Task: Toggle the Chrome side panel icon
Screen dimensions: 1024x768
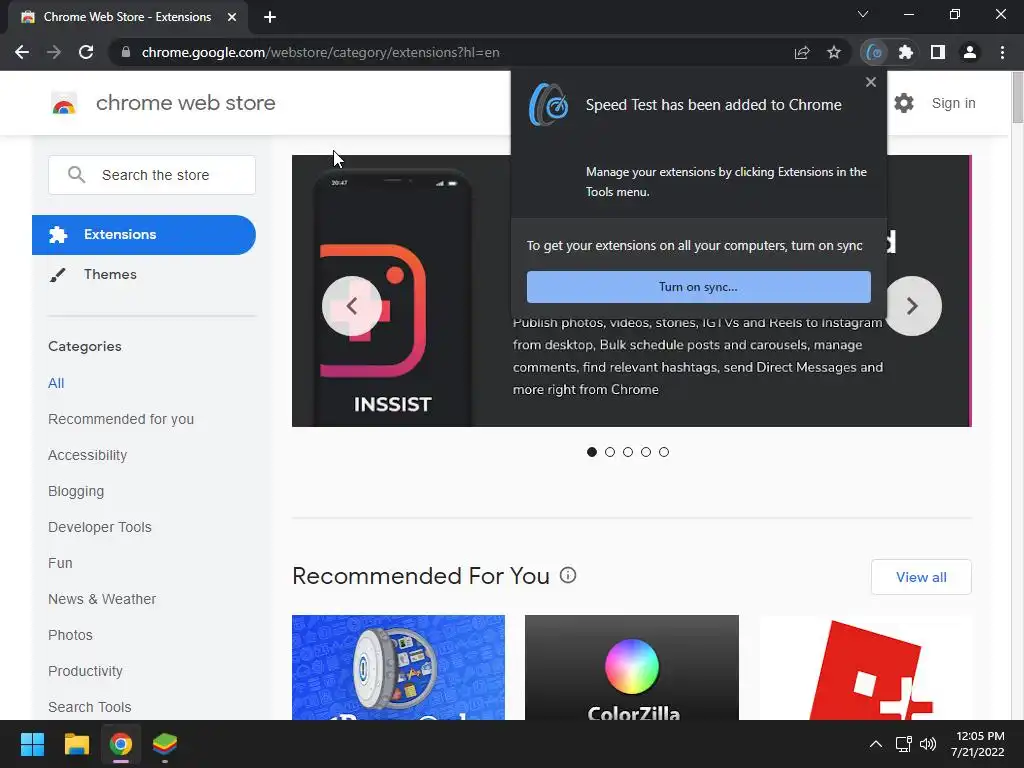Action: click(x=938, y=52)
